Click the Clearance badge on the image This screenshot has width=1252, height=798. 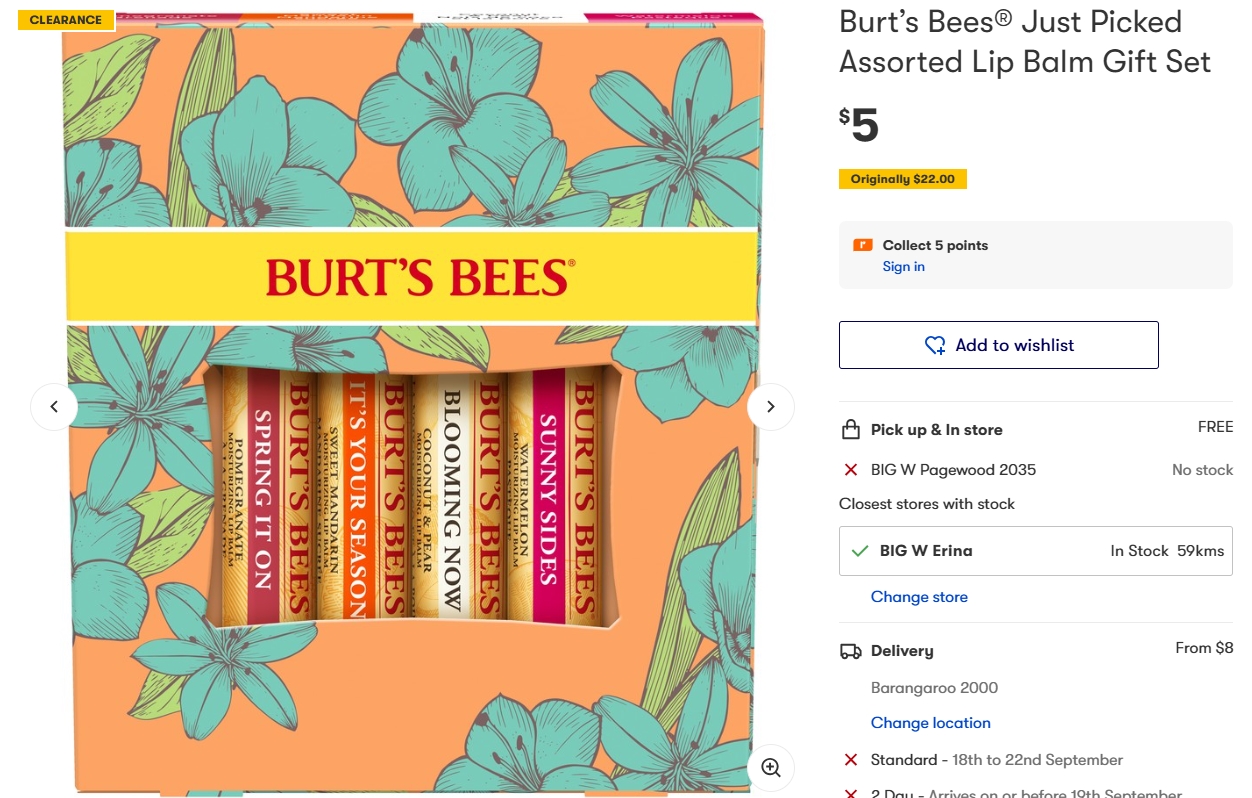point(66,20)
